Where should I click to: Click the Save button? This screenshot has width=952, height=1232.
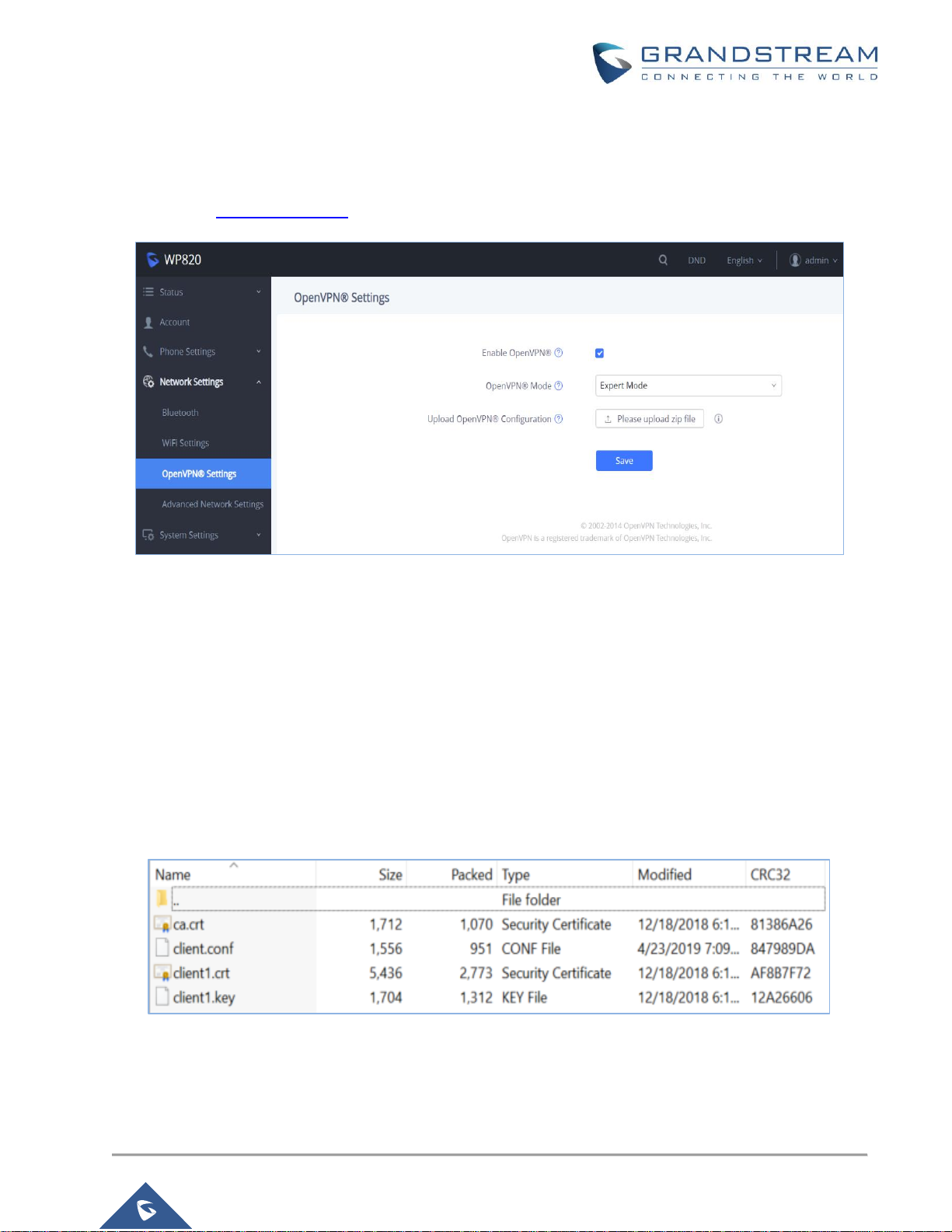[624, 461]
